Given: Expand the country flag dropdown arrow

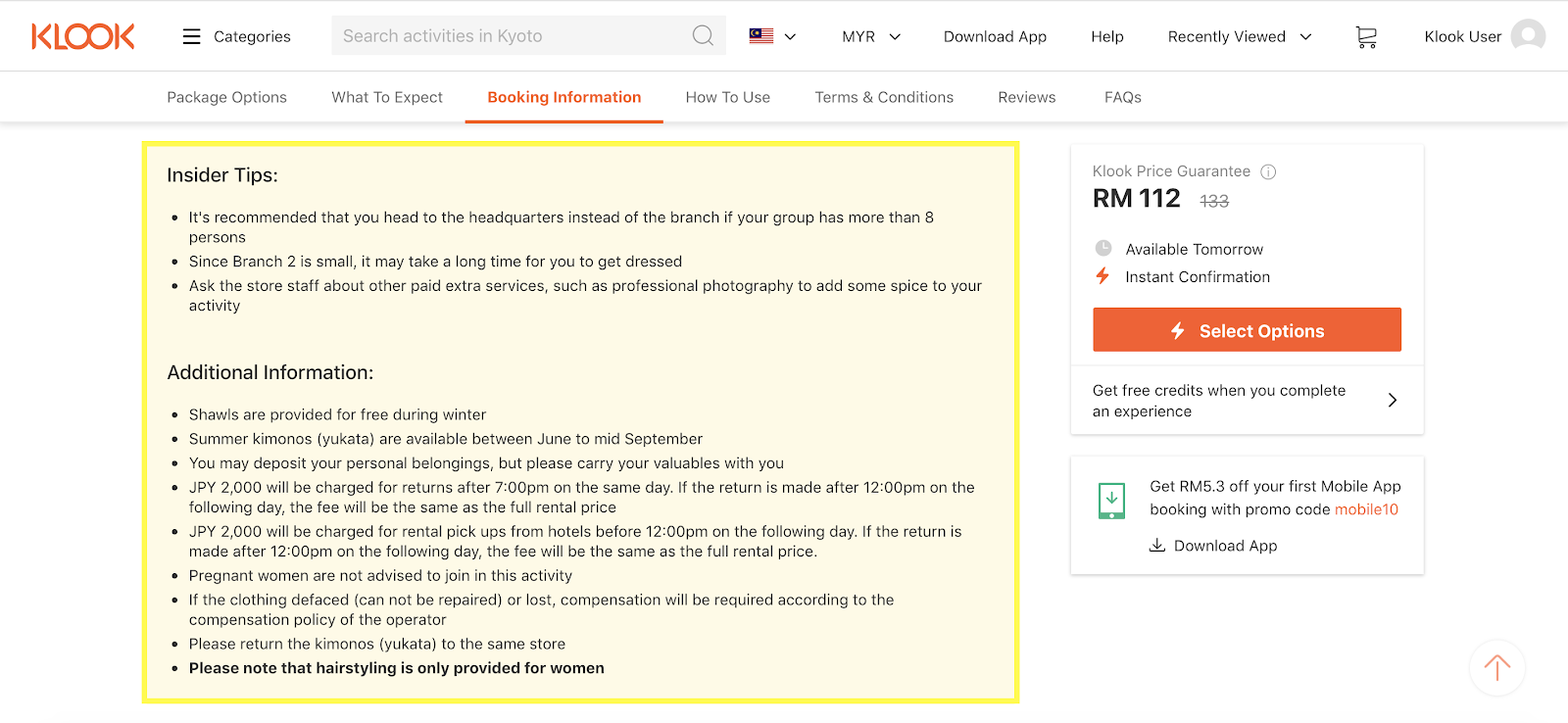Looking at the screenshot, I should pyautogui.click(x=790, y=36).
